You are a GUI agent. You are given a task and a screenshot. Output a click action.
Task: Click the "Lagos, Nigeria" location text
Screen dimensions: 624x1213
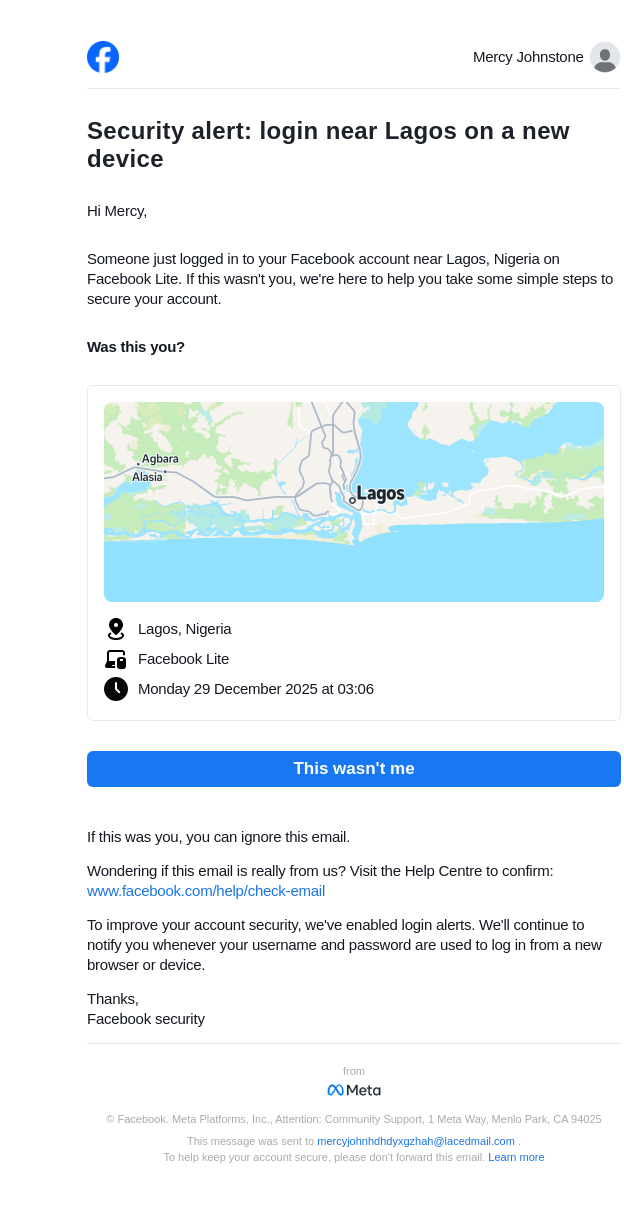tap(185, 629)
